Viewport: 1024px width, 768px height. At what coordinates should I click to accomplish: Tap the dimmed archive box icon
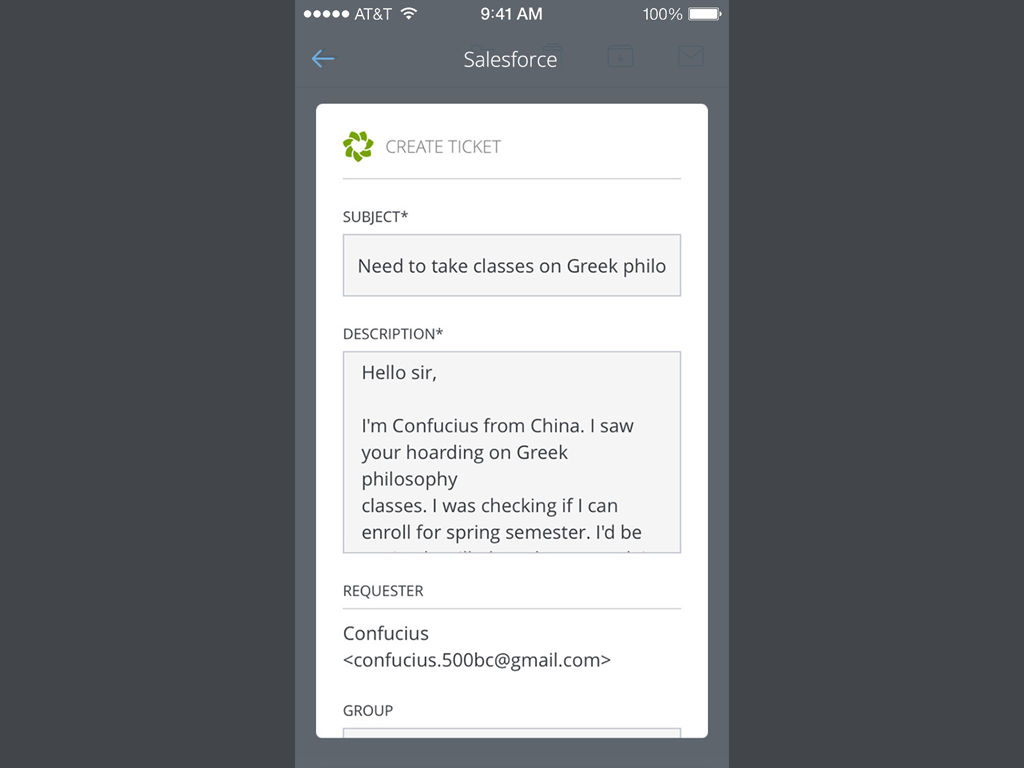pyautogui.click(x=620, y=57)
